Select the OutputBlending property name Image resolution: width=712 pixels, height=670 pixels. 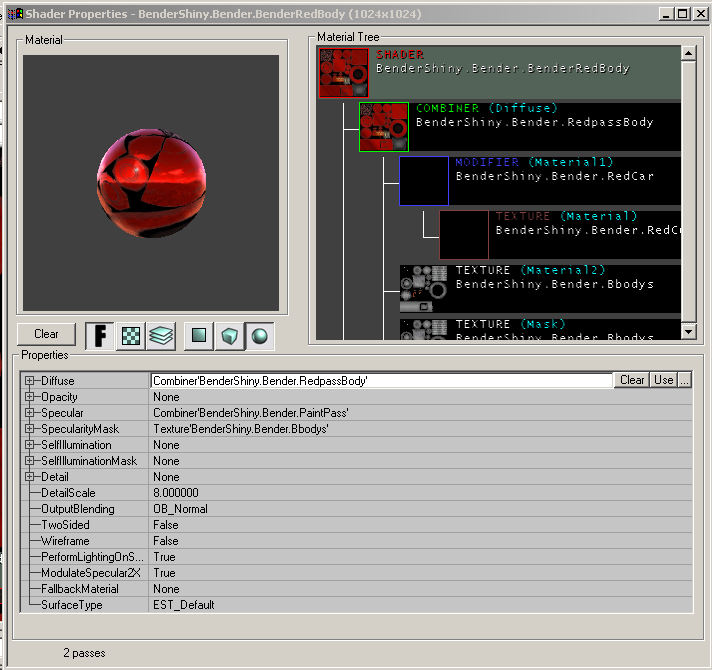click(x=78, y=509)
